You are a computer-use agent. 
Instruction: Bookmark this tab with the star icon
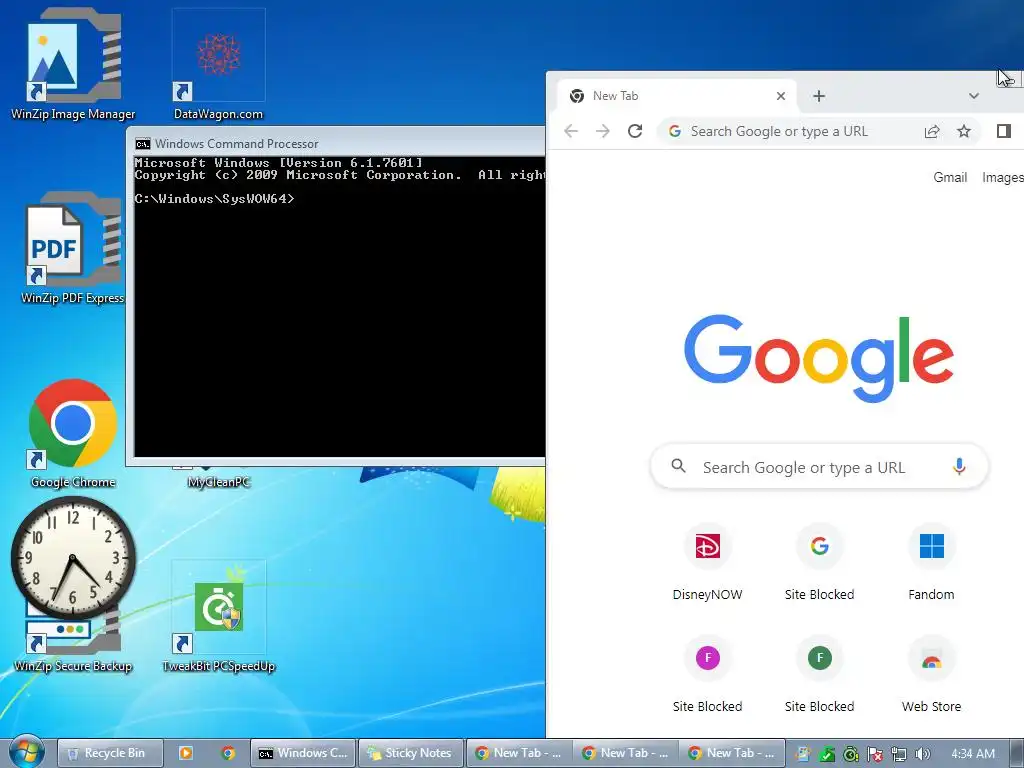pos(964,131)
